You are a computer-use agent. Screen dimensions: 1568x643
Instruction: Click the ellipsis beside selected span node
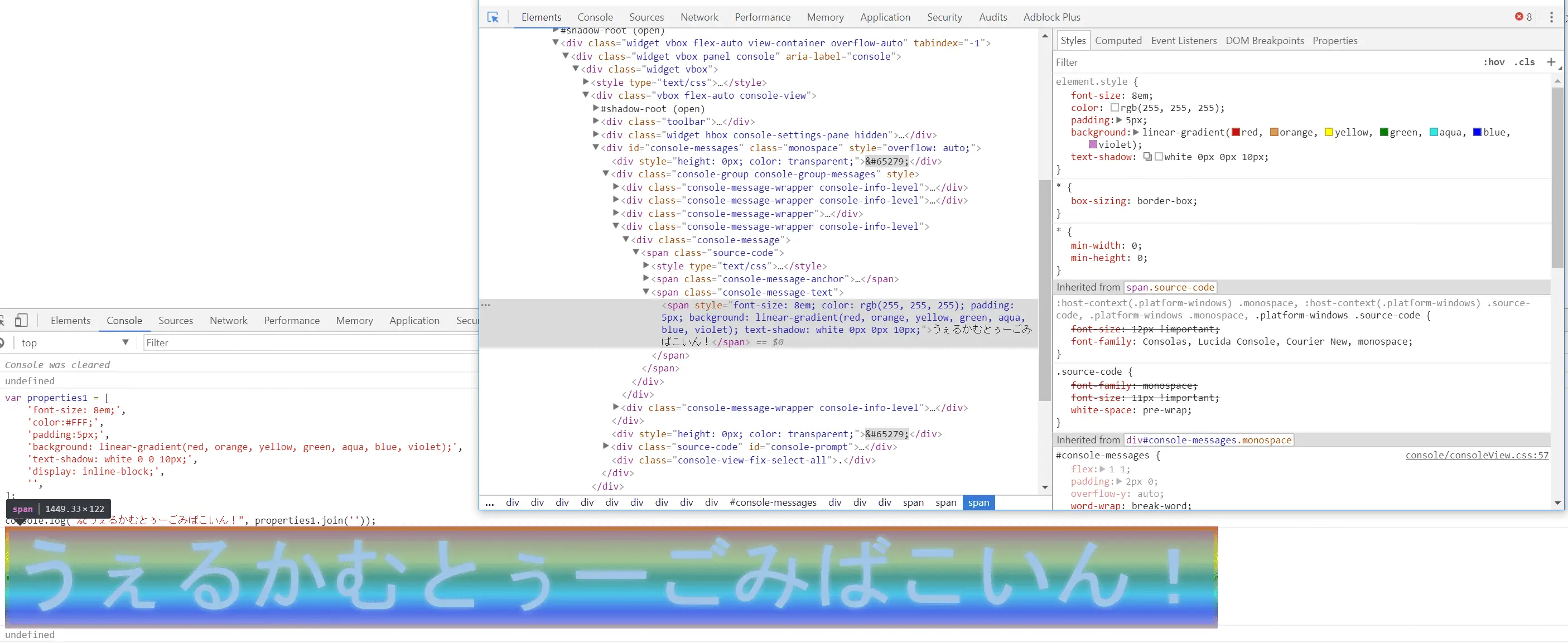tap(485, 306)
